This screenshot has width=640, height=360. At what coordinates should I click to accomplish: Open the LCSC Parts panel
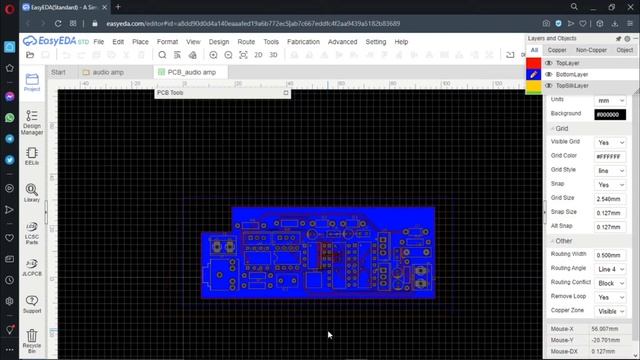pyautogui.click(x=32, y=233)
